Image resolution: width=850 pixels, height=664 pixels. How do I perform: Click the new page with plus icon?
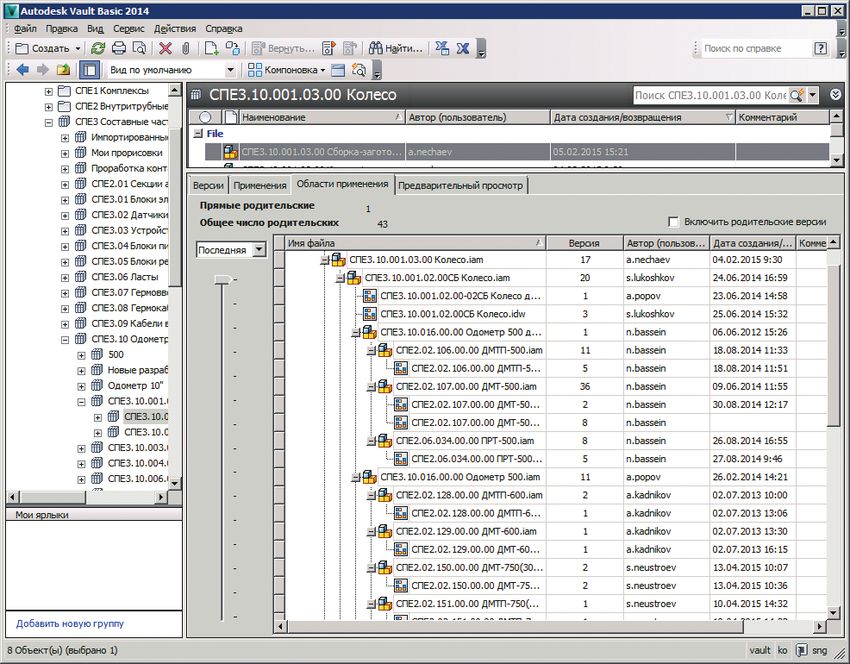[x=211, y=48]
